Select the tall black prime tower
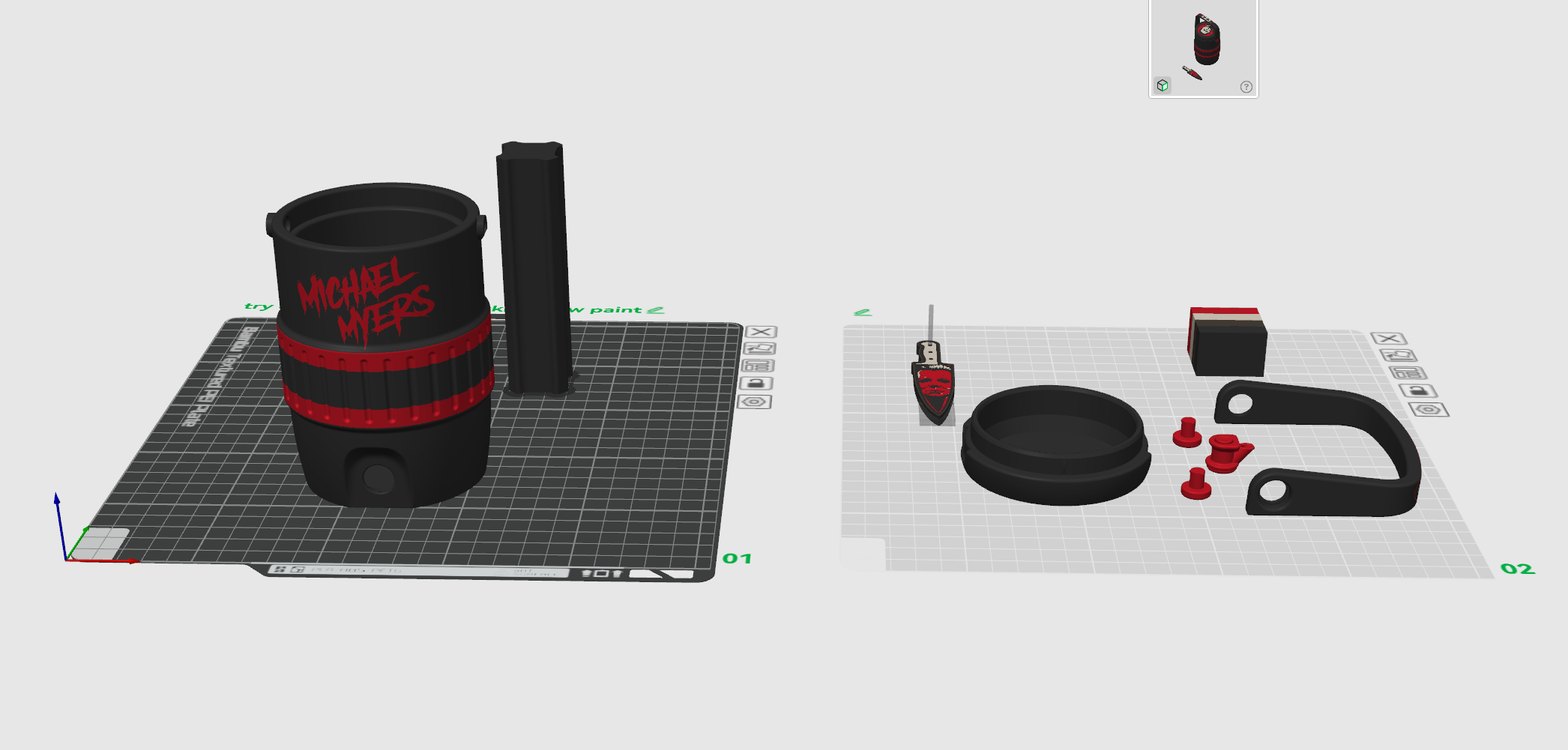 pos(534,267)
